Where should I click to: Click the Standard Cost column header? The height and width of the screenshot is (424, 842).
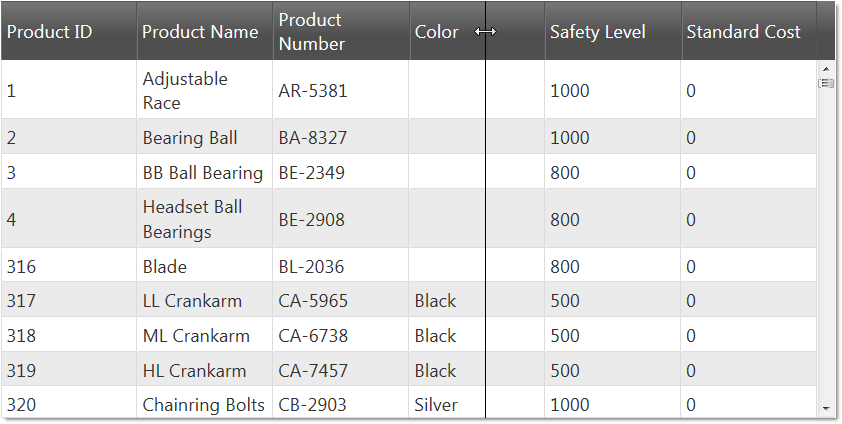pyautogui.click(x=743, y=32)
